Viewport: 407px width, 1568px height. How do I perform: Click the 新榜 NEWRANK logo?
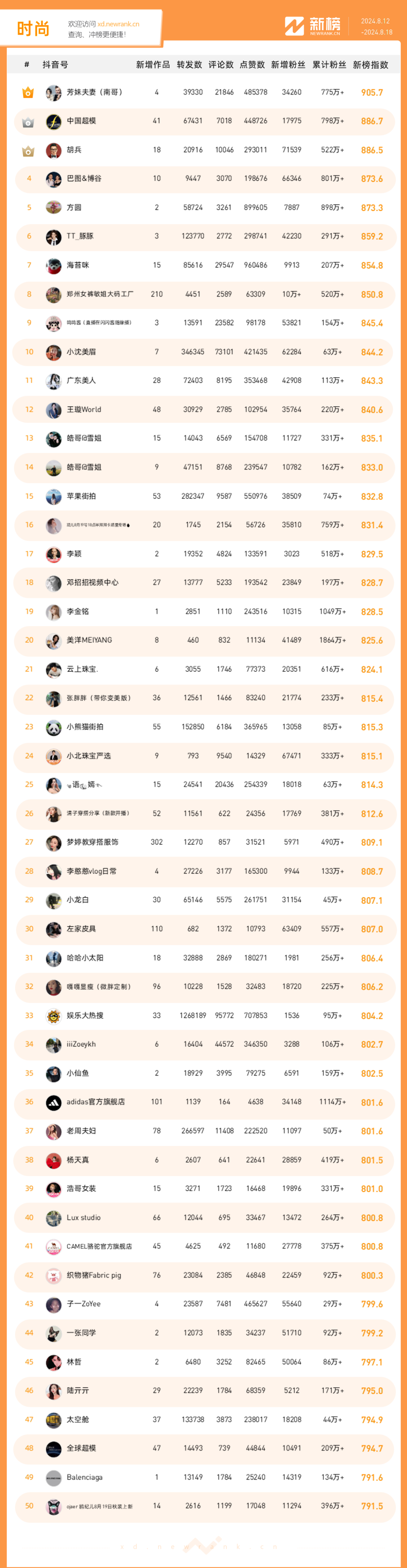click(313, 26)
